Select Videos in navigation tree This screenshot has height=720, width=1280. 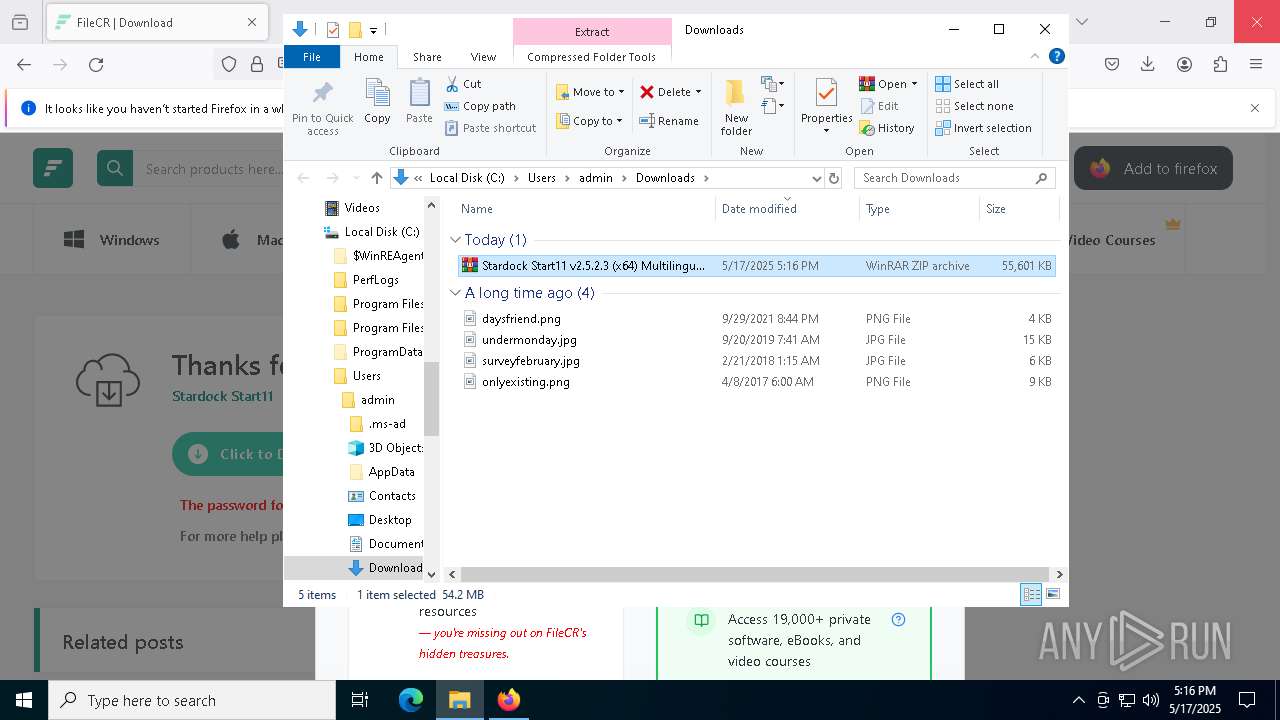click(x=361, y=208)
